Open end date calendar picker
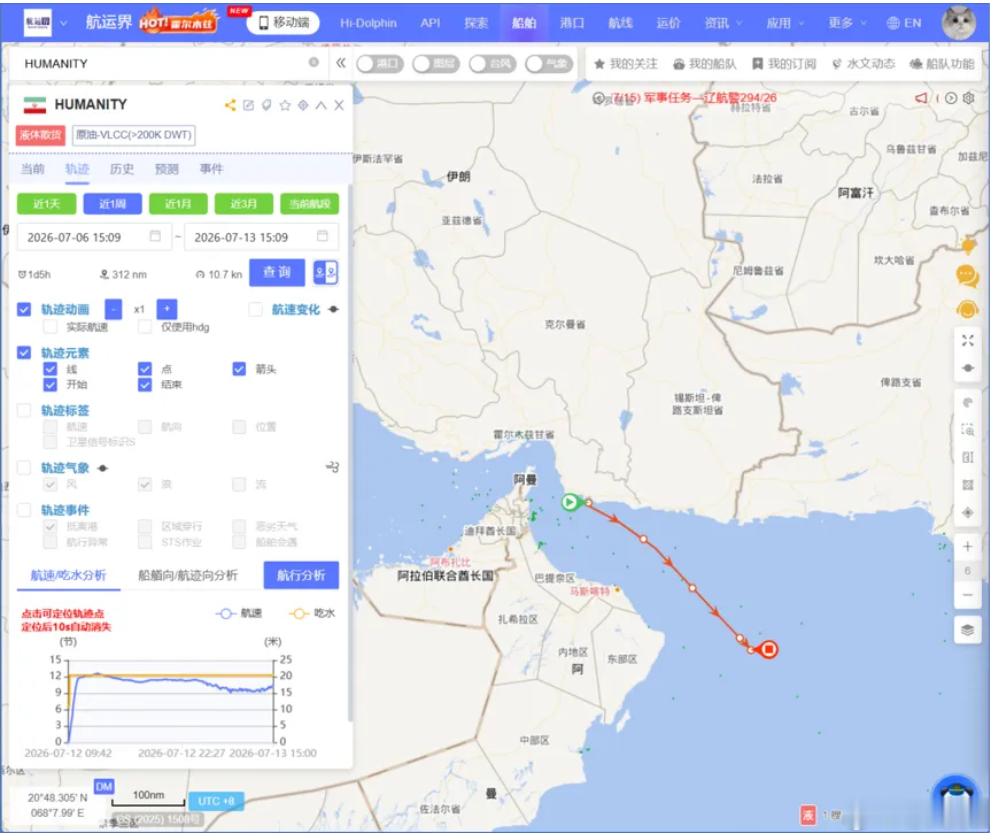 pos(322,236)
